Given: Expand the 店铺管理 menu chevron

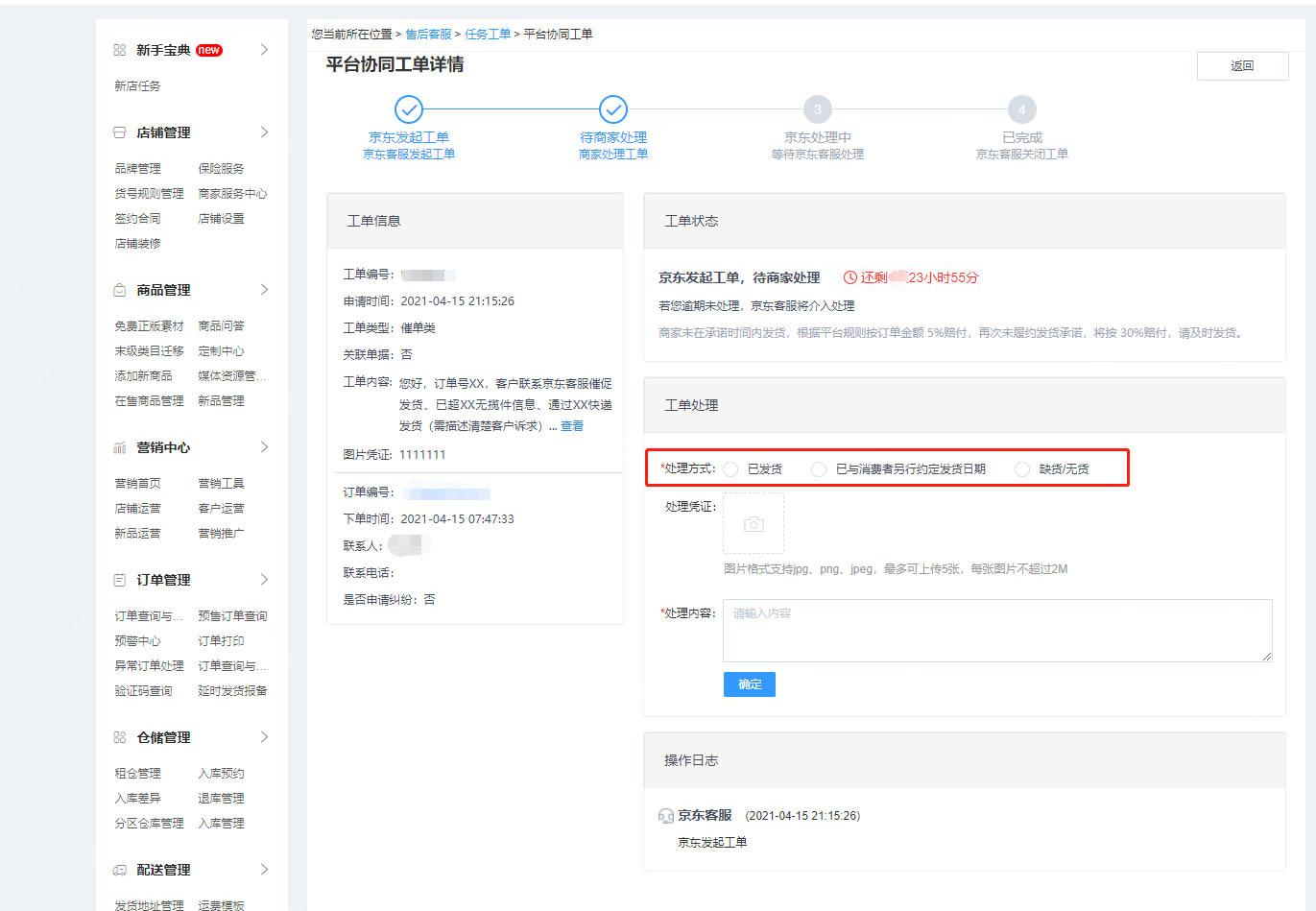Looking at the screenshot, I should 265,132.
